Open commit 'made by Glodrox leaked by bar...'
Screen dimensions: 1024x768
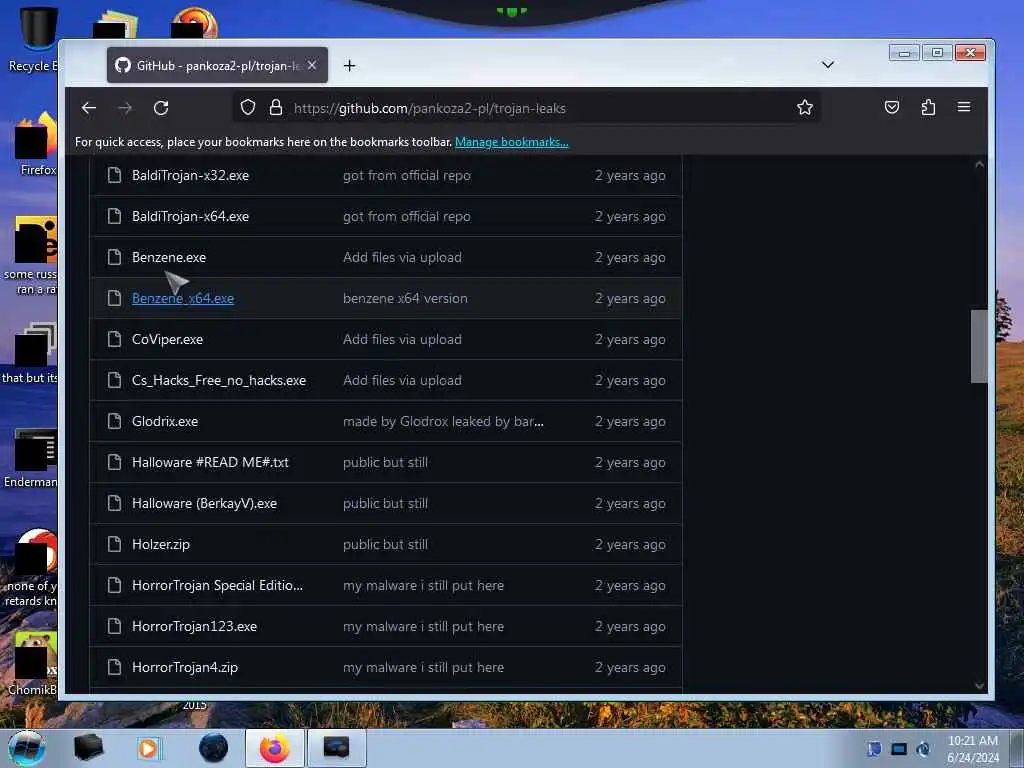tap(443, 421)
